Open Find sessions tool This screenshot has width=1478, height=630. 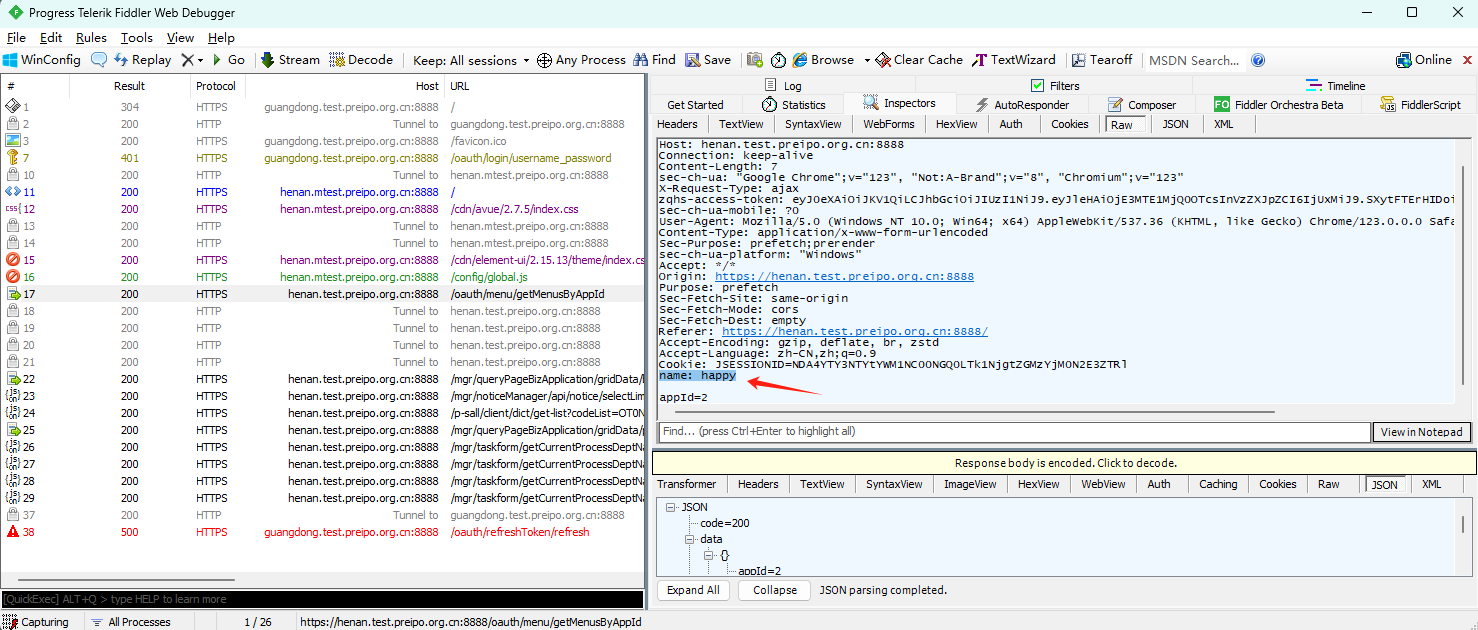[654, 60]
